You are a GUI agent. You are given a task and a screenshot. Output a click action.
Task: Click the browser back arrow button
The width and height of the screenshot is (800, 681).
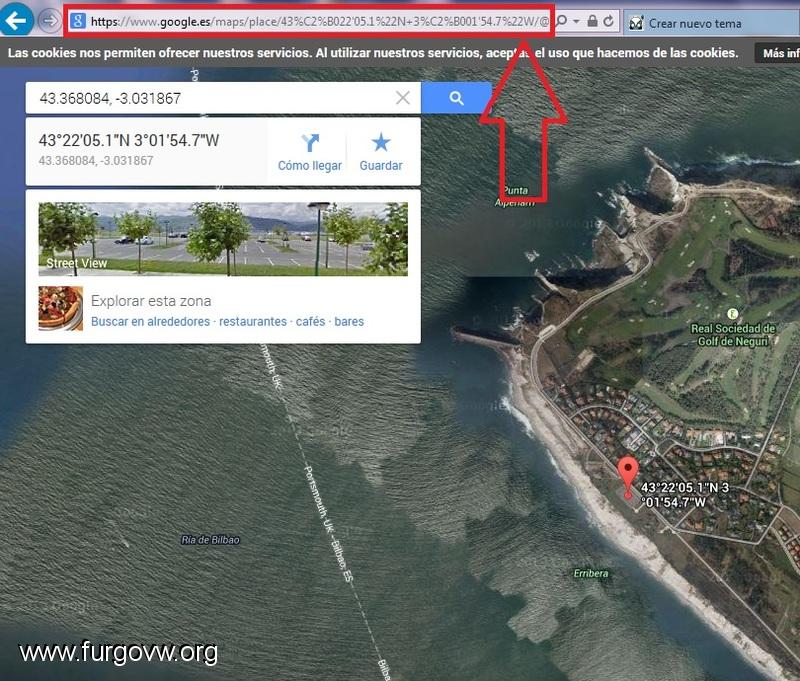click(x=16, y=20)
